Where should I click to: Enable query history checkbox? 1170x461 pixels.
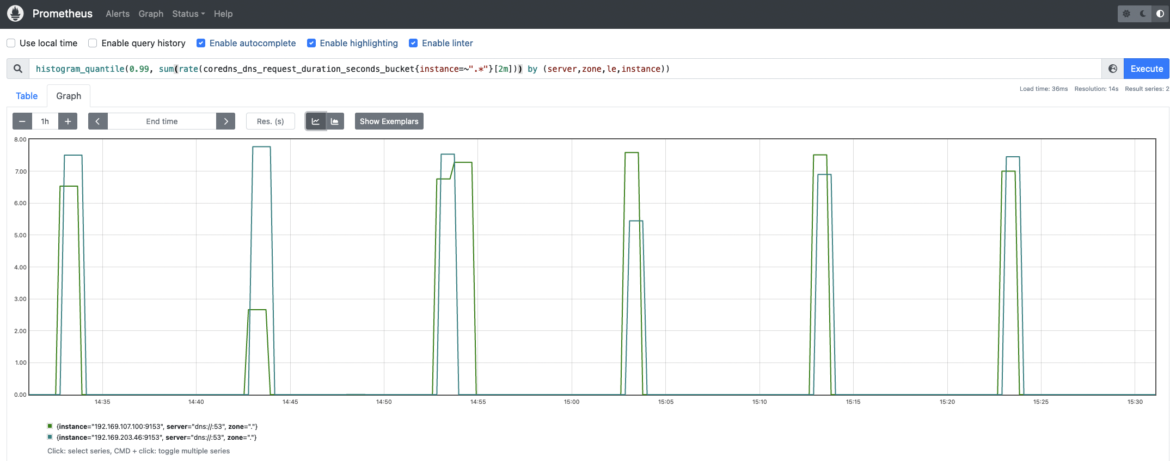pos(93,43)
